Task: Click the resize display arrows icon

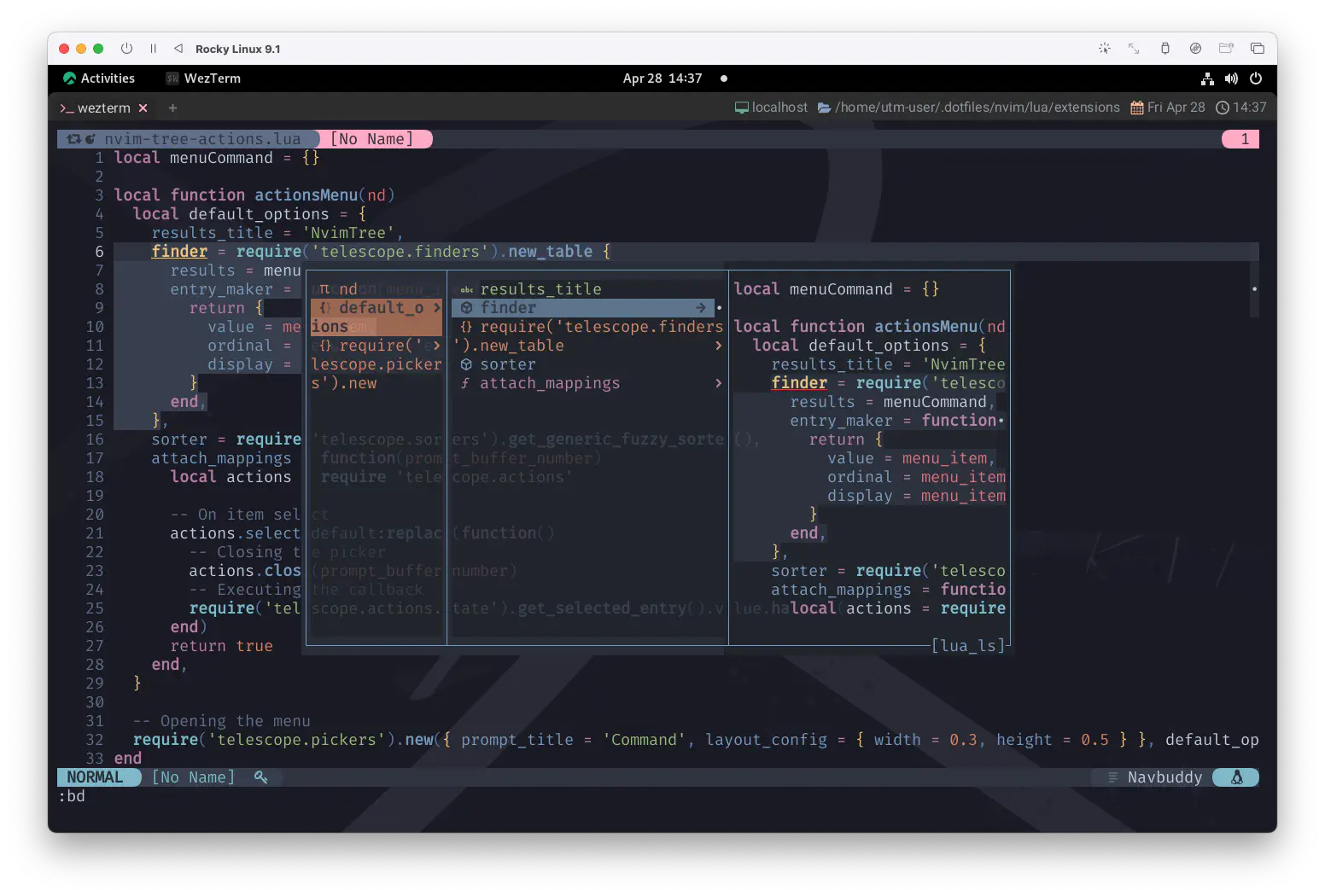Action: click(1134, 49)
